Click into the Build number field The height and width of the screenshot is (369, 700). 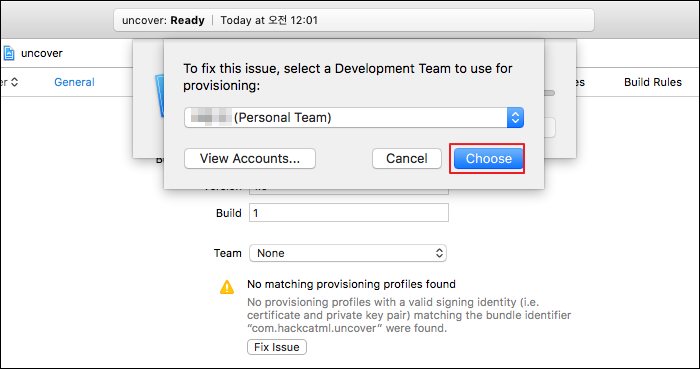(349, 213)
